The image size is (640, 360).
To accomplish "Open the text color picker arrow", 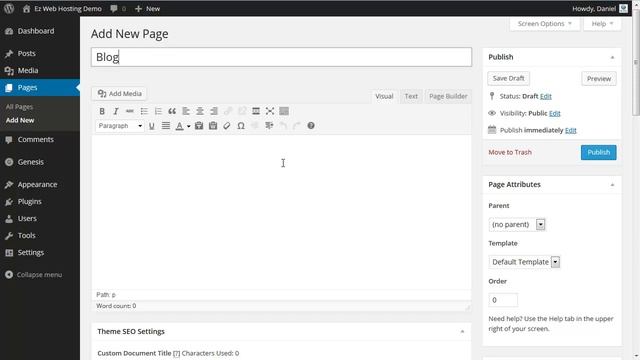I will [189, 126].
